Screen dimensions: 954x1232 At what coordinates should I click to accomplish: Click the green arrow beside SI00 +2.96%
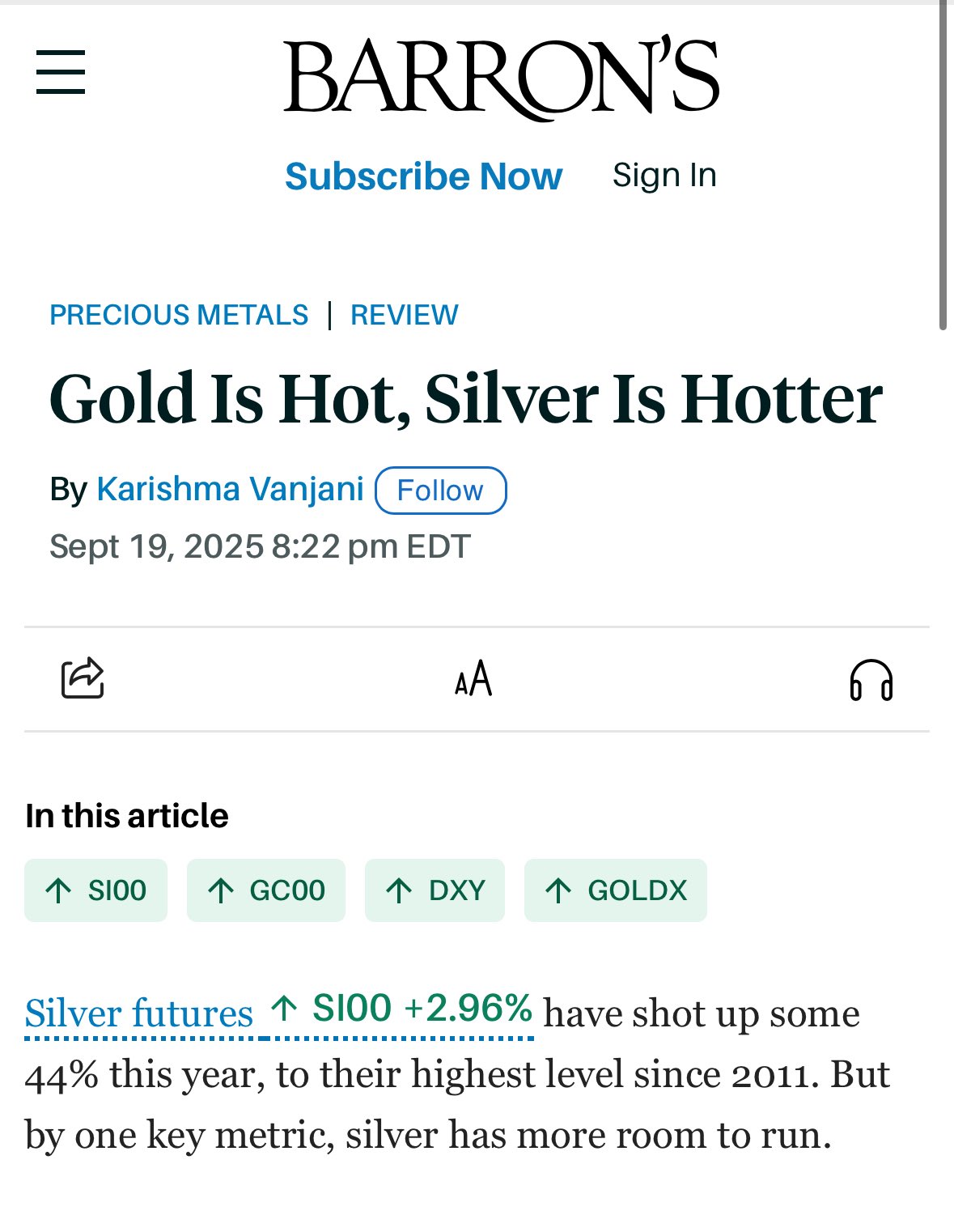(284, 1009)
